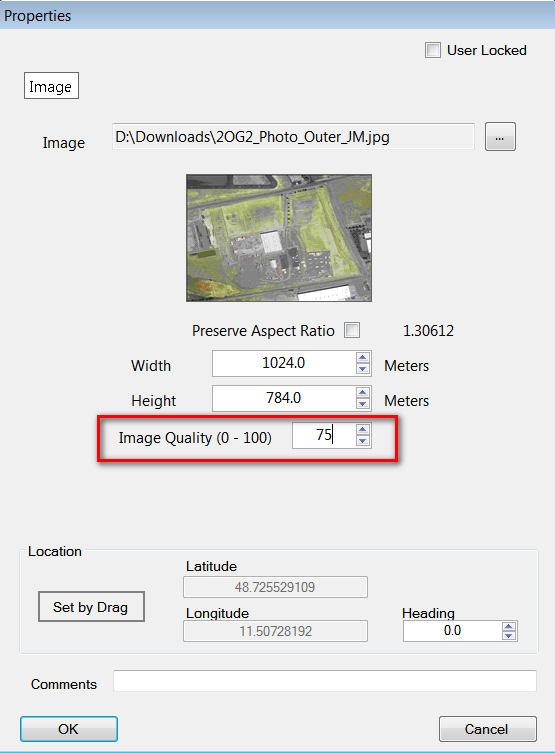
Task: Click the Set by Drag button
Action: pyautogui.click(x=91, y=607)
